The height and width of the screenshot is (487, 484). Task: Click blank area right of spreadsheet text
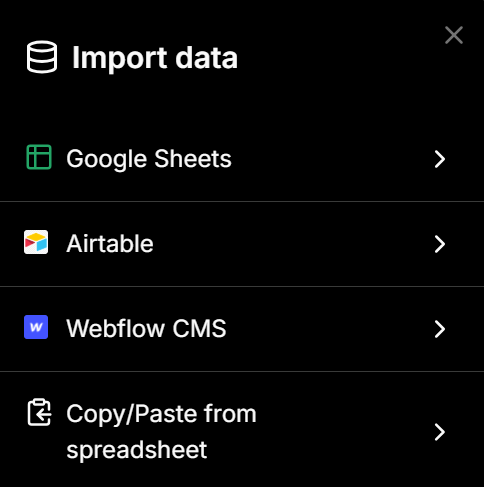point(317,450)
